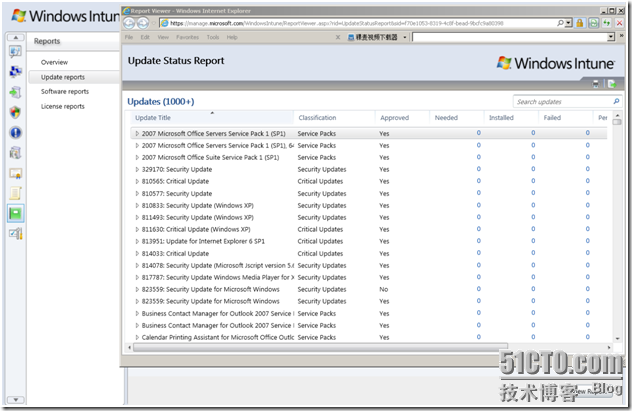Click the print report icon
The width and height of the screenshot is (632, 411).
pos(595,84)
